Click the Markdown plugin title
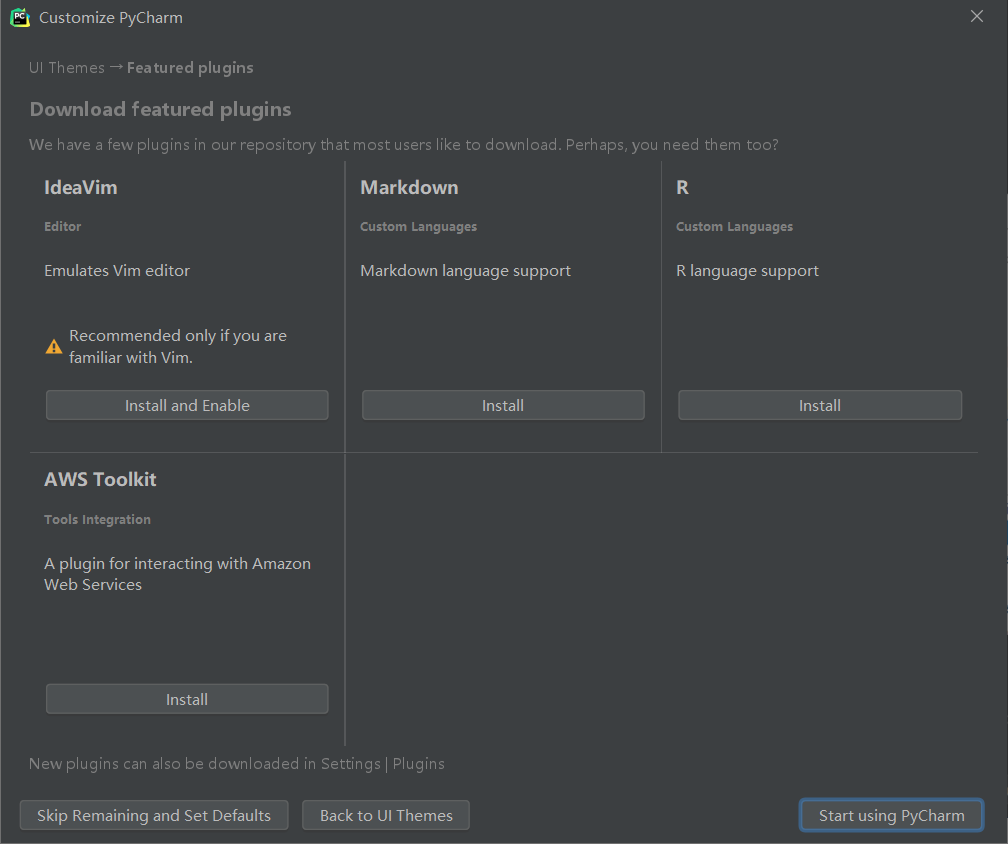 409,188
